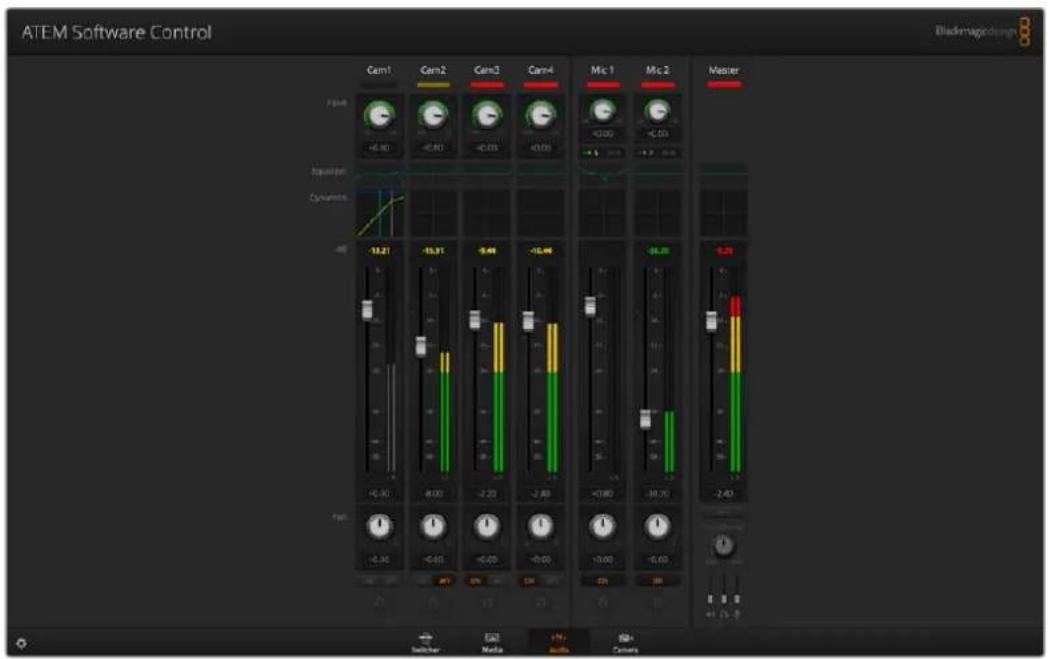The height and width of the screenshot is (659, 1048).
Task: Open the Mic 1 equalizer curve
Action: pyautogui.click(x=602, y=174)
